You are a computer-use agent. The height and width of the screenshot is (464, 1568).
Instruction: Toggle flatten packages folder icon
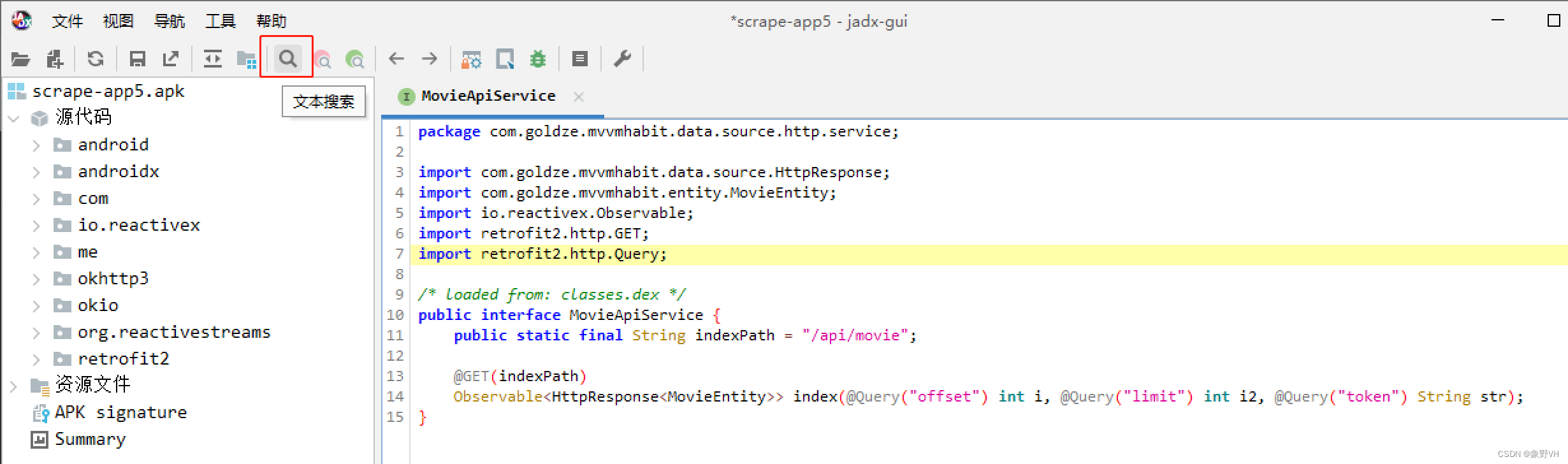click(x=247, y=60)
